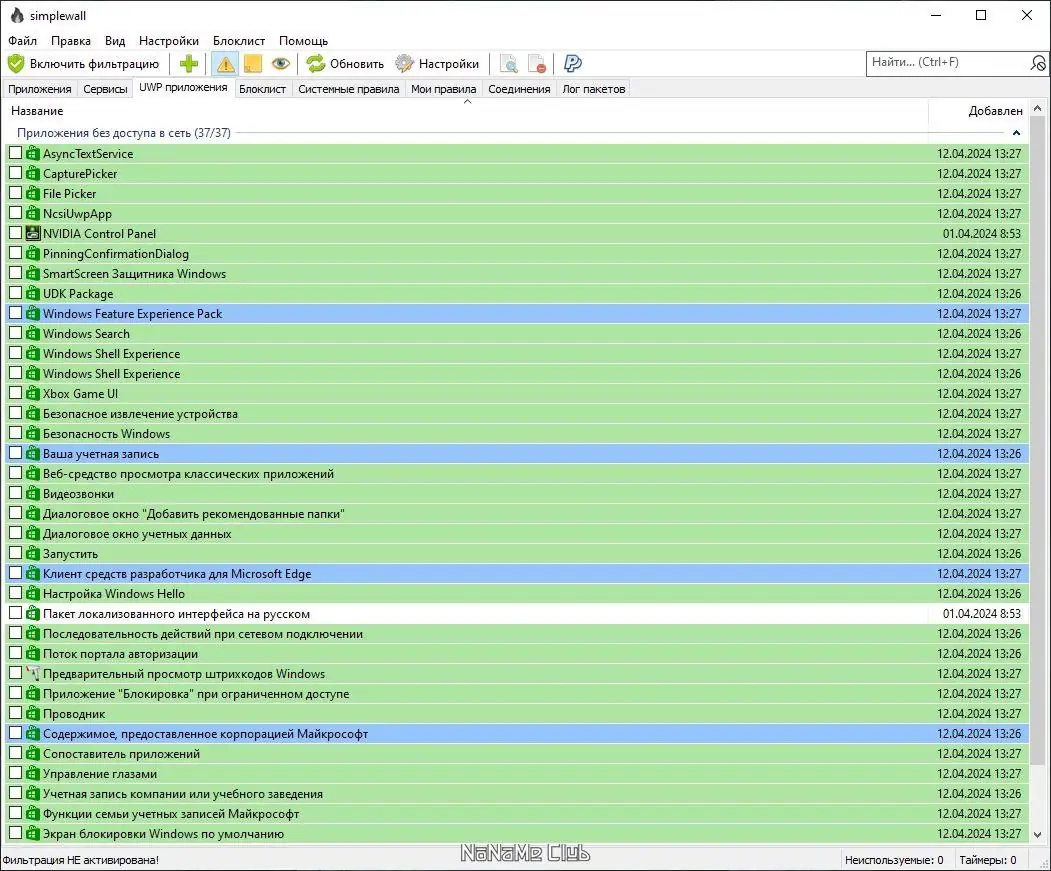This screenshot has height=871, width=1051.
Task: Toggle the warning triangle notifications icon
Action: [x=225, y=64]
